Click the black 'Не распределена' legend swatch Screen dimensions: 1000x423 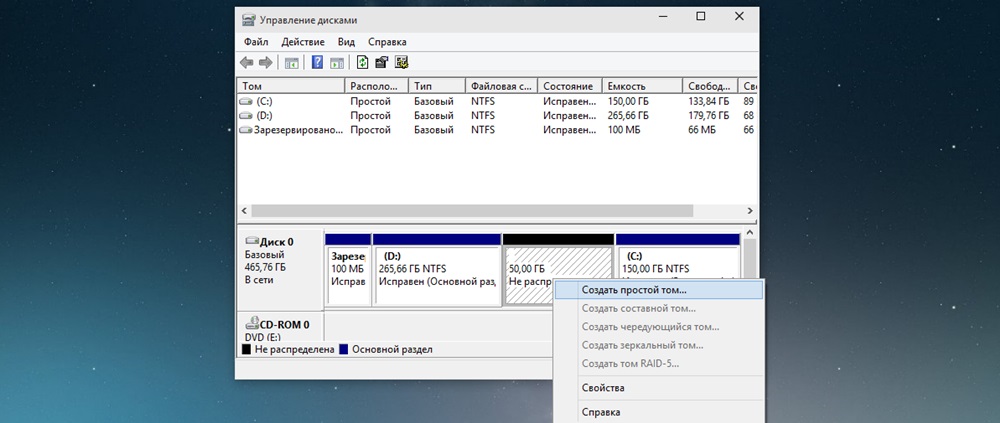(x=247, y=350)
